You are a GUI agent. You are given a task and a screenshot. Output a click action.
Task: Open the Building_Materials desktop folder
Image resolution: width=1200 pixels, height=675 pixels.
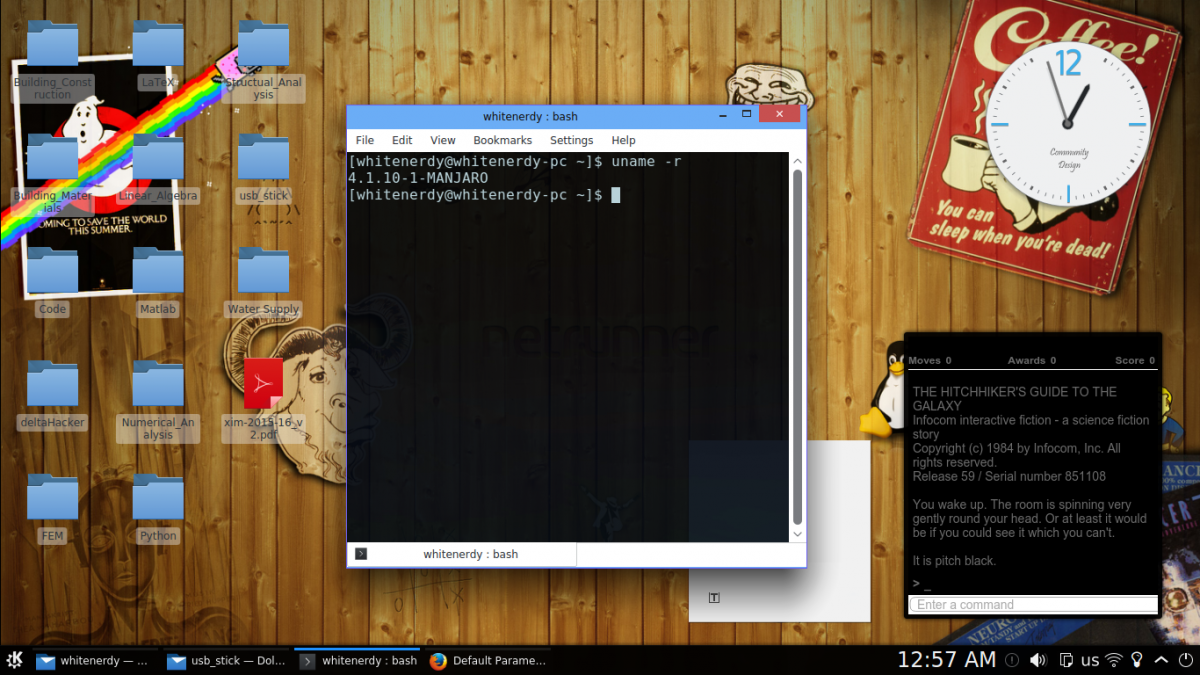click(53, 157)
